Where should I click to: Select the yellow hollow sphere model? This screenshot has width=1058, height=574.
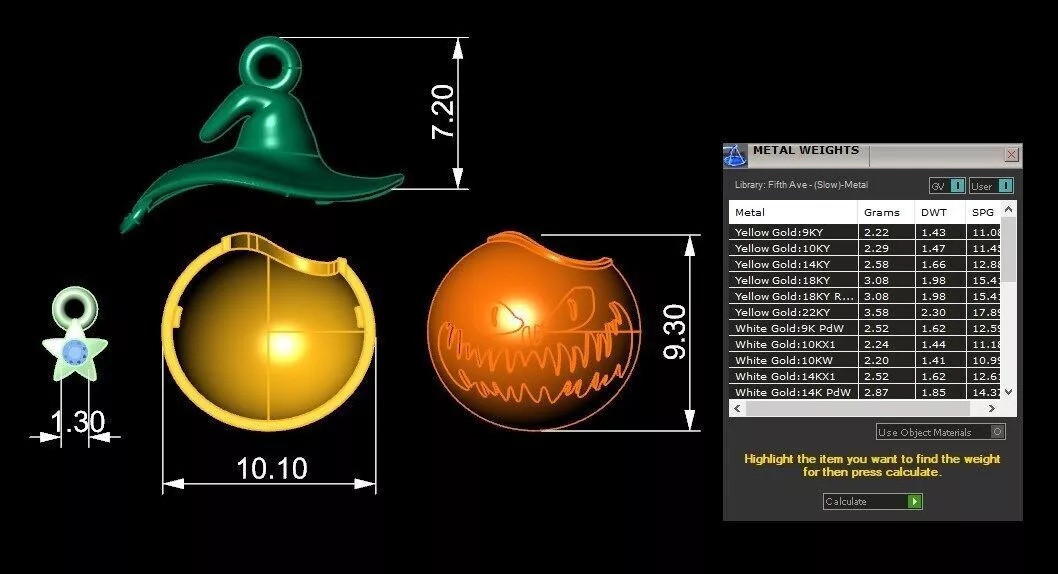coord(269,331)
